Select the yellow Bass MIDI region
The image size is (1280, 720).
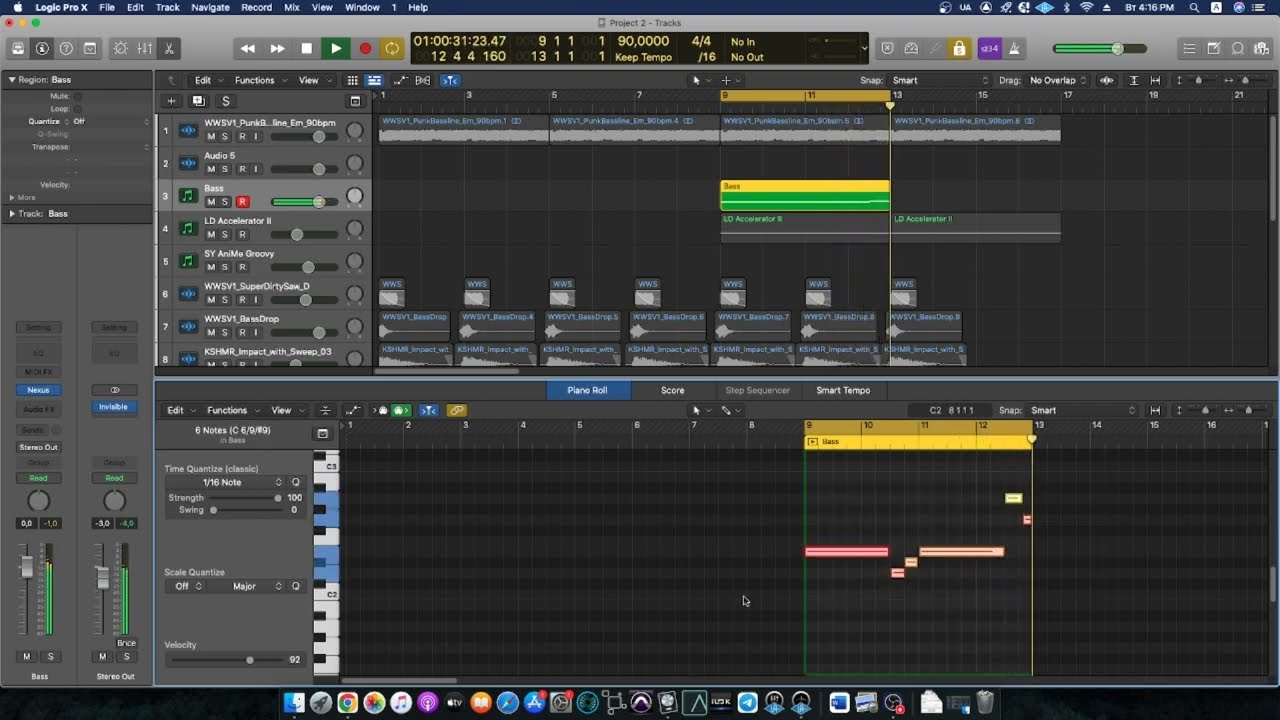coord(805,196)
